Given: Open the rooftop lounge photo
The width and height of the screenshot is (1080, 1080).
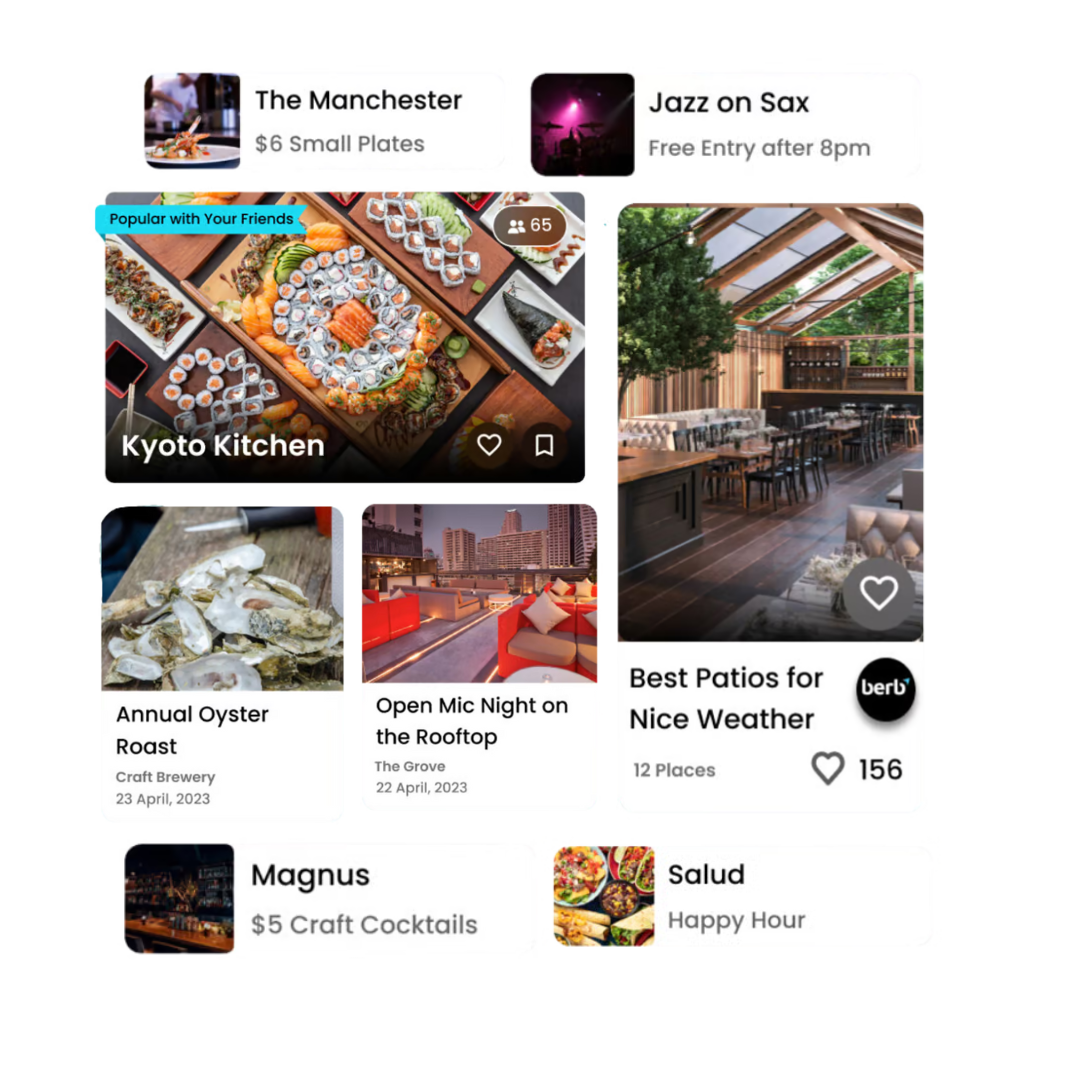Looking at the screenshot, I should [x=479, y=593].
